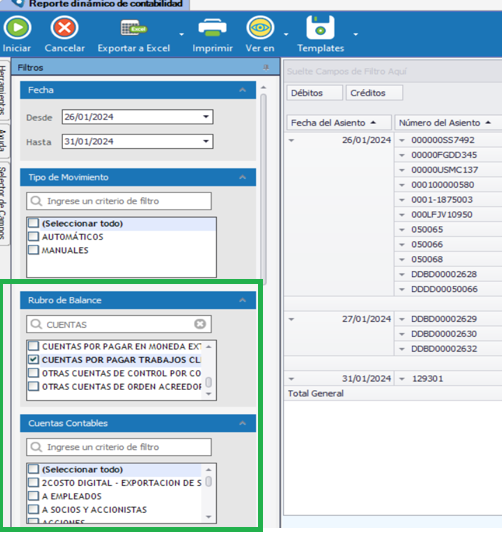Select the DDBD0002628 entry row
502x541 pixels.
click(x=448, y=274)
